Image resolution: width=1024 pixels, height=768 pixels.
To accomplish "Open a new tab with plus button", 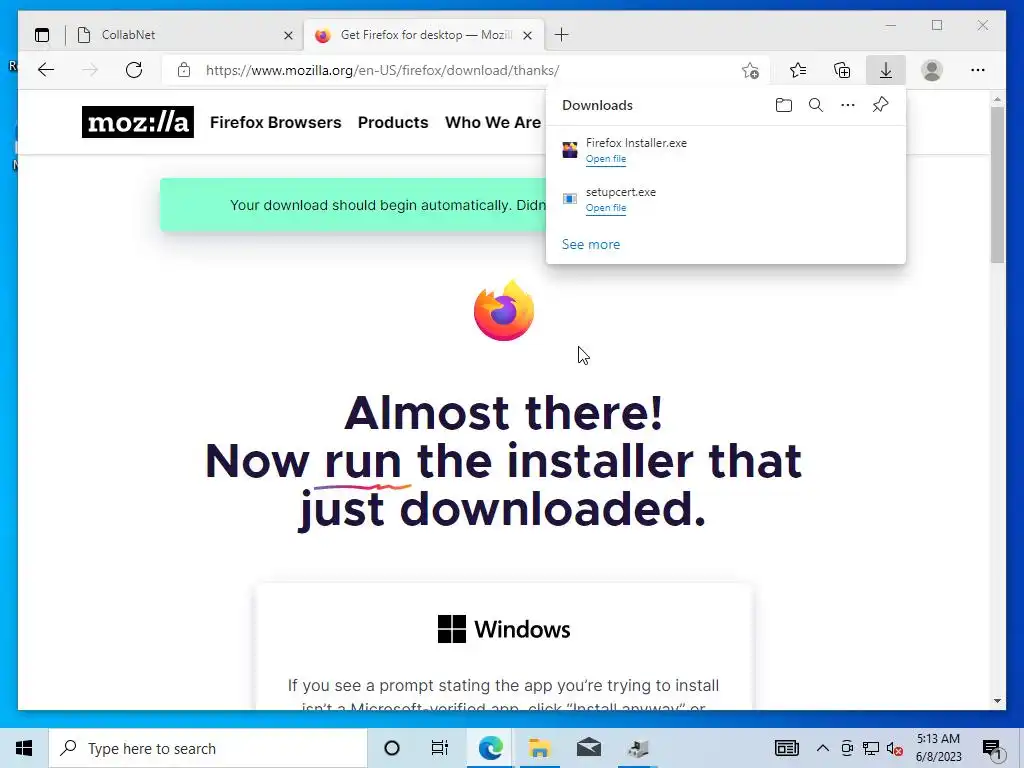I will 562,35.
